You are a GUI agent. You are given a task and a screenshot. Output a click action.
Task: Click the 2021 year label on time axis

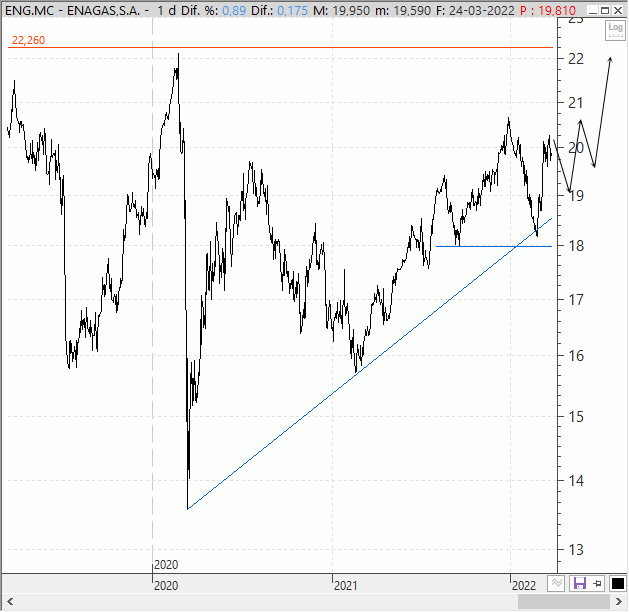345,586
